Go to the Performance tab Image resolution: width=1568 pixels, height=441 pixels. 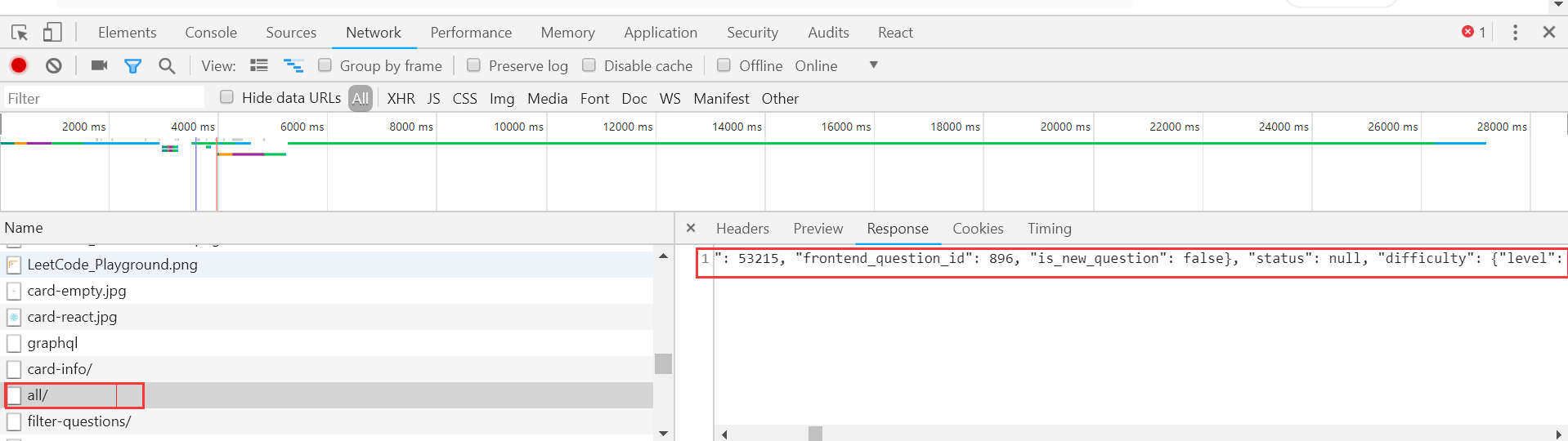tap(471, 33)
